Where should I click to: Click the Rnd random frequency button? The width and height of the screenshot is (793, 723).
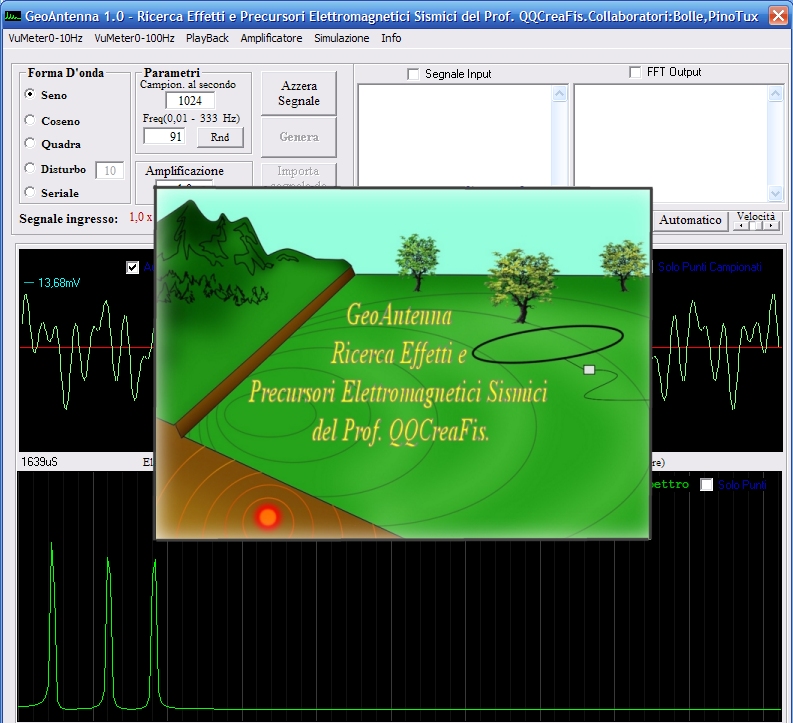[x=220, y=137]
